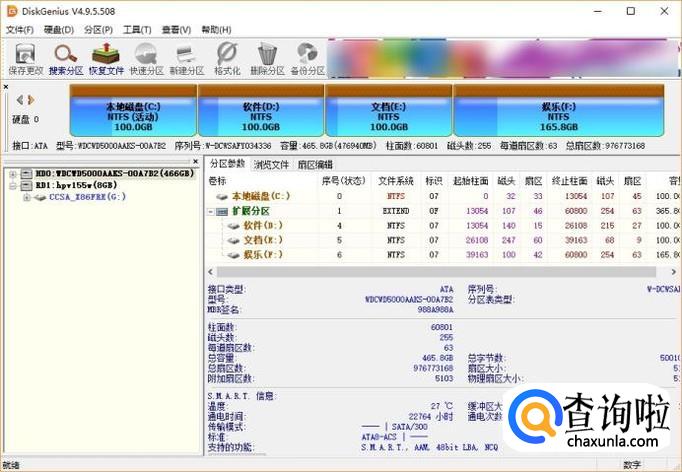The width and height of the screenshot is (682, 472).
Task: Select 文档(E:) row label in partition table
Action: pos(263,240)
